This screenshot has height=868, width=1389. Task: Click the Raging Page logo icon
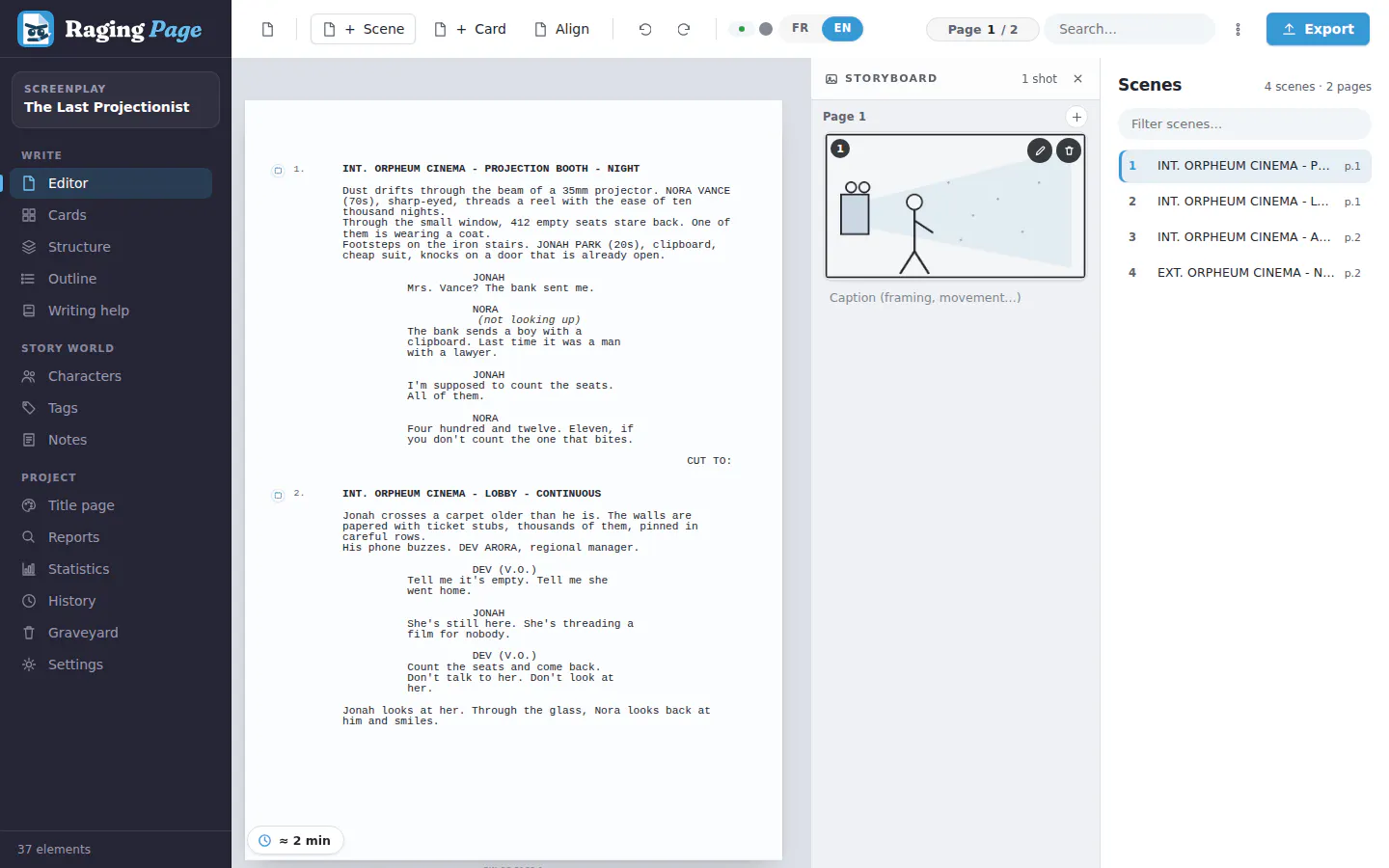(x=36, y=29)
